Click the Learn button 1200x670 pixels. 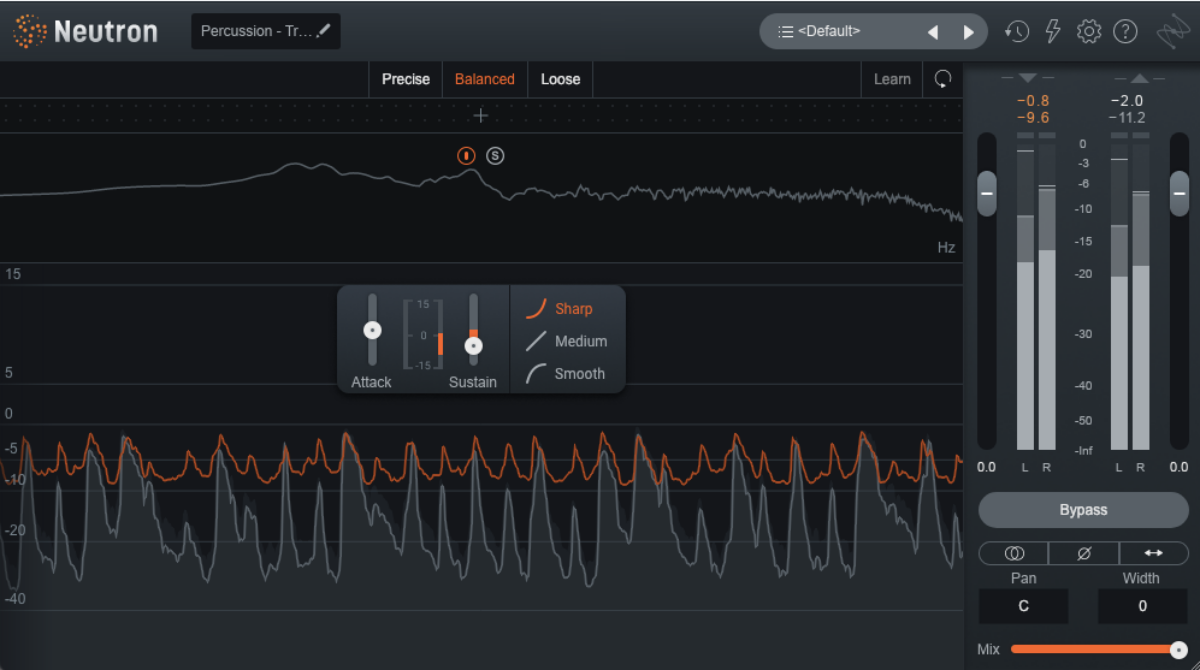point(892,79)
